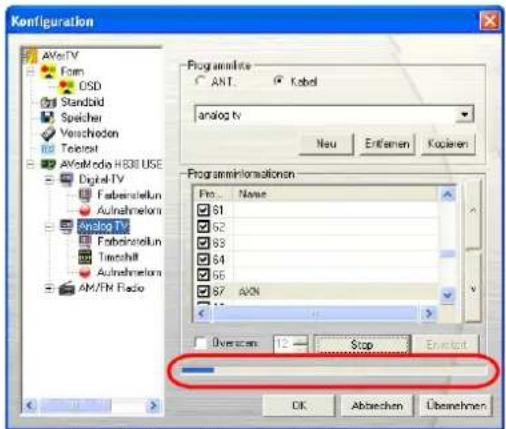Image resolution: width=506 pixels, height=429 pixels.
Task: Click the Standbild camera icon
Action: (48, 102)
